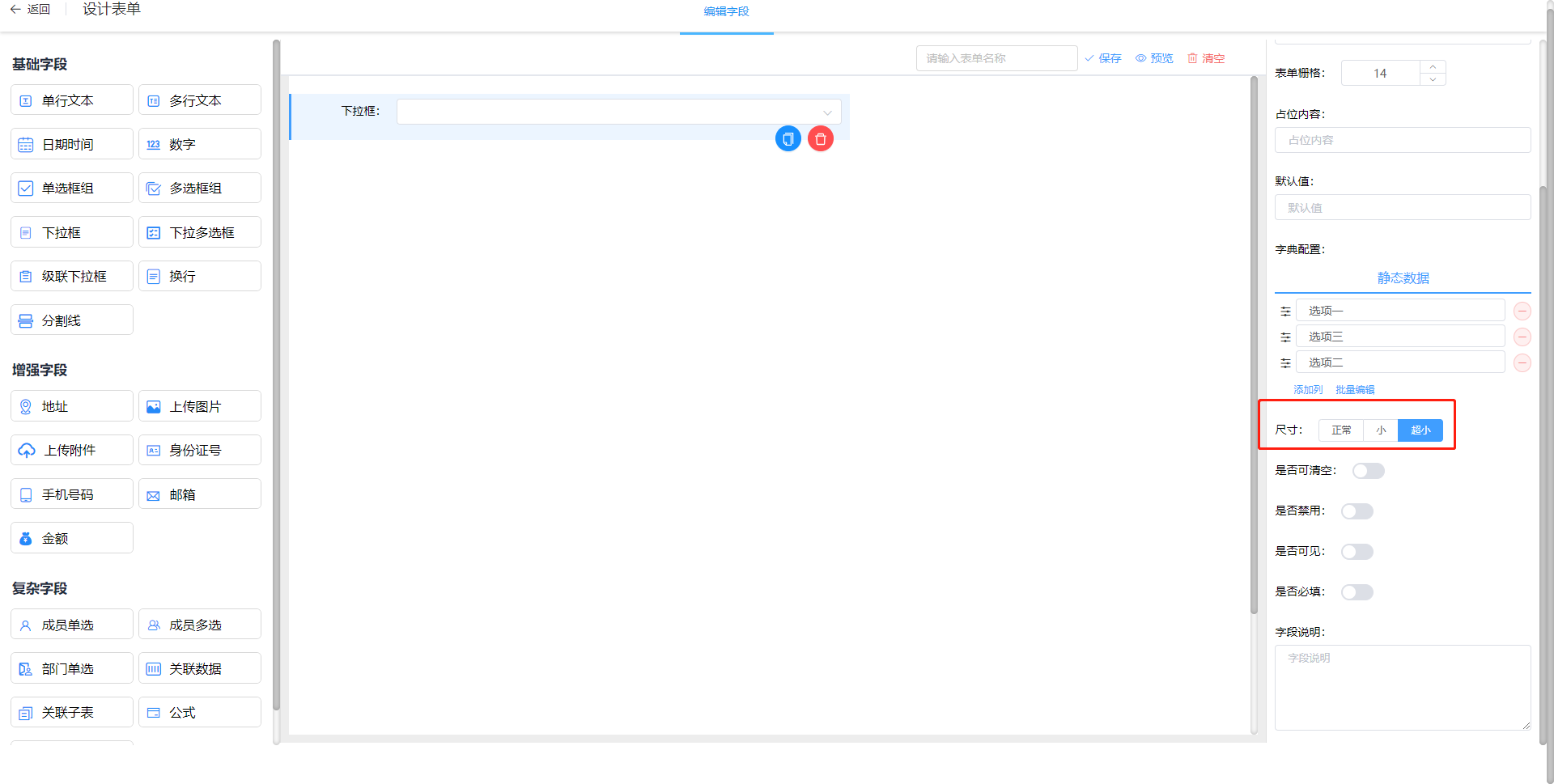Viewport: 1554px width, 784px height.
Task: Add a 数字 field
Action: tap(200, 144)
